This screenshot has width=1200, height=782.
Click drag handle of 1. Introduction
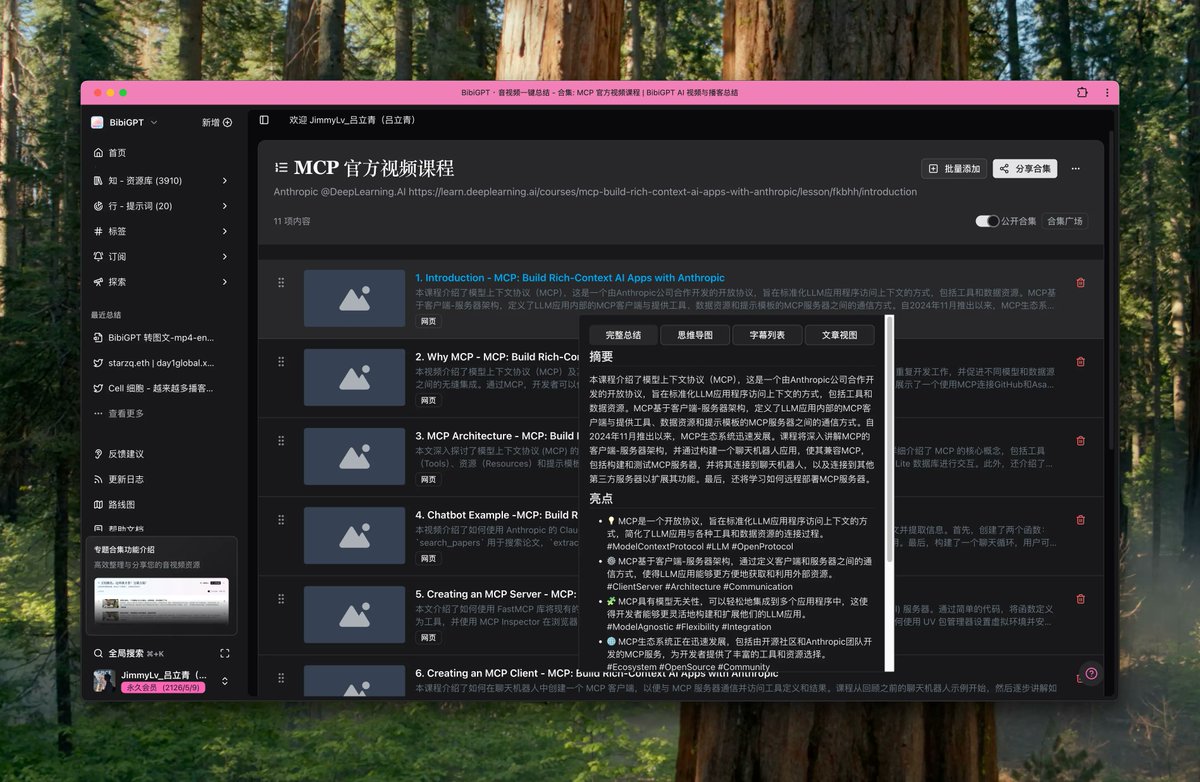tap(281, 283)
